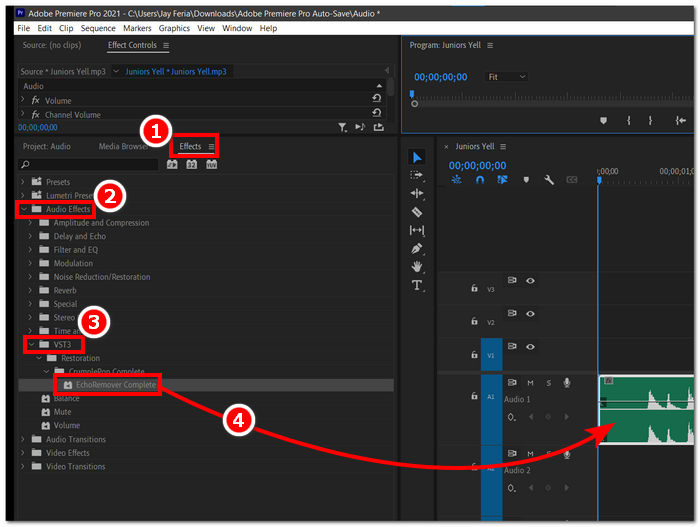Image resolution: width=700 pixels, height=527 pixels.
Task: Select the Type tool
Action: (417, 285)
